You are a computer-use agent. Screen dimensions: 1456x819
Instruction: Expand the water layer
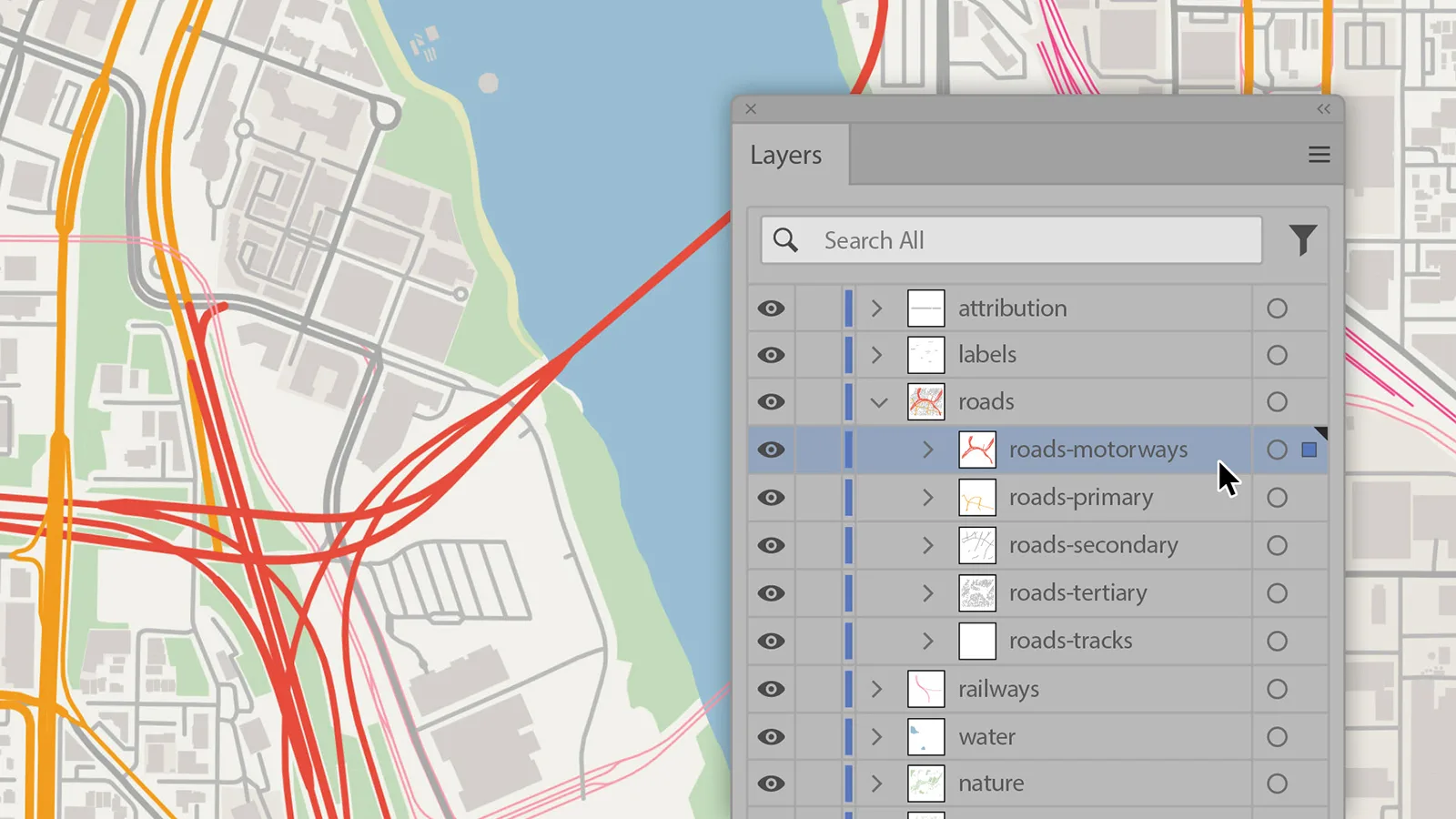point(877,737)
